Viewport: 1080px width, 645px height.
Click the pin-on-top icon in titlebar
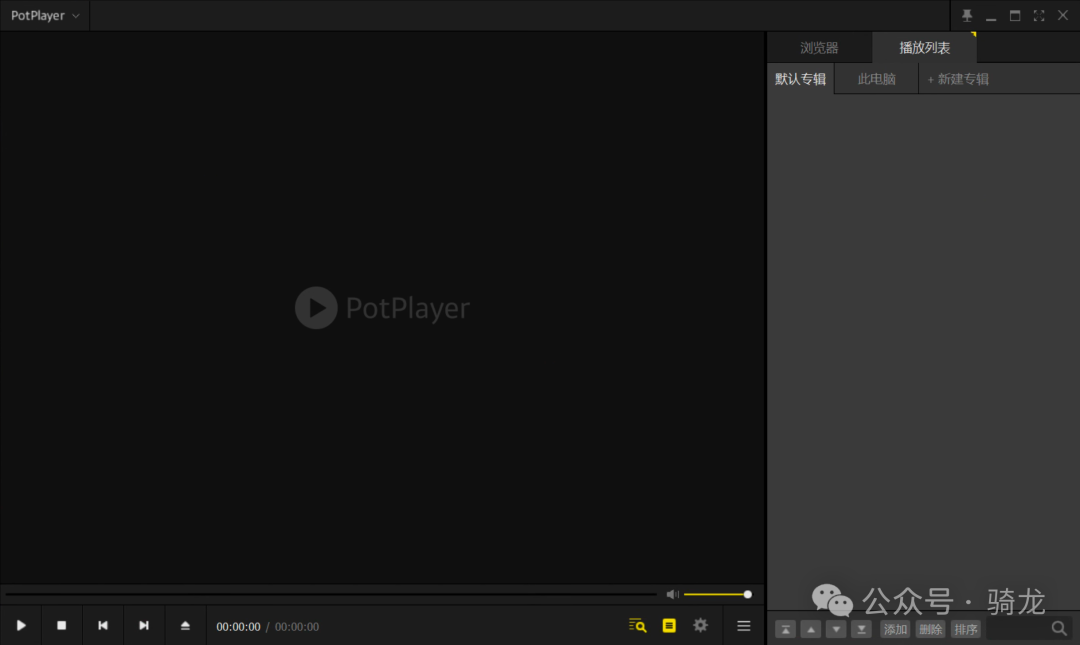click(966, 15)
